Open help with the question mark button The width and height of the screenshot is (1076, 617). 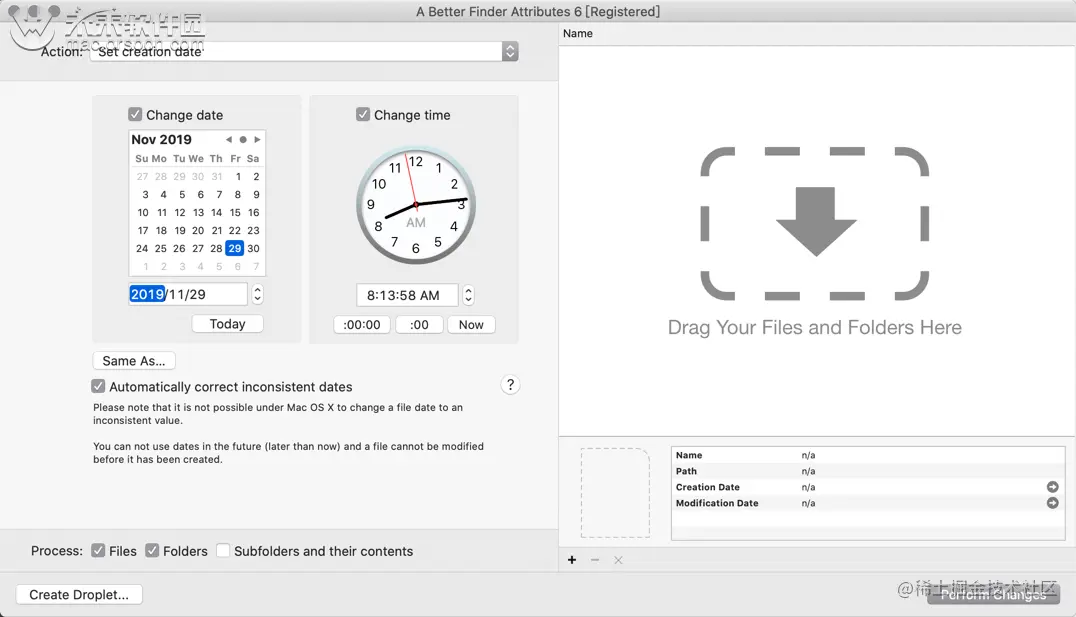click(510, 385)
